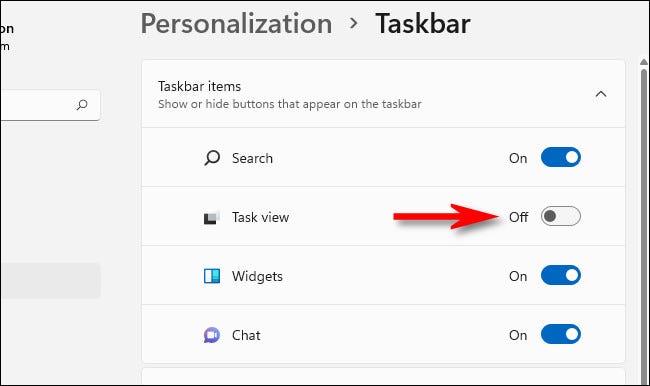Click the Search magnifier icon in taskbar items
This screenshot has width=650, height=386.
click(x=212, y=158)
